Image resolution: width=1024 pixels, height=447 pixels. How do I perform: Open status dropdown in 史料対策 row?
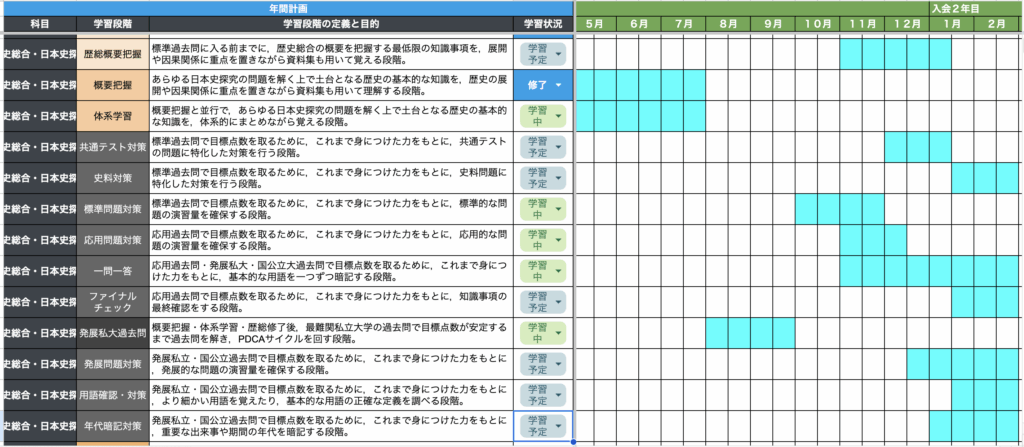[x=557, y=178]
